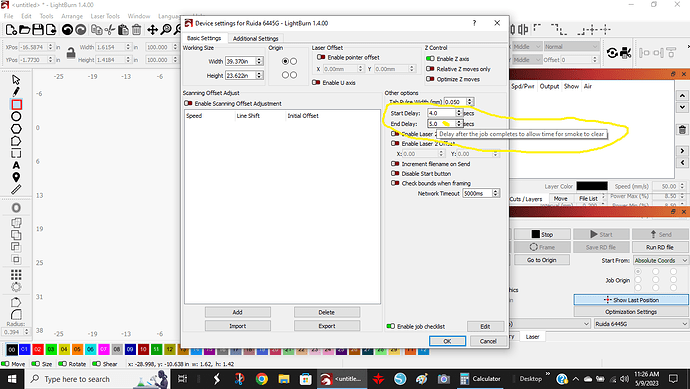The width and height of the screenshot is (690, 389).
Task: Adjust the Working Size Height stepper
Action: pos(259,75)
